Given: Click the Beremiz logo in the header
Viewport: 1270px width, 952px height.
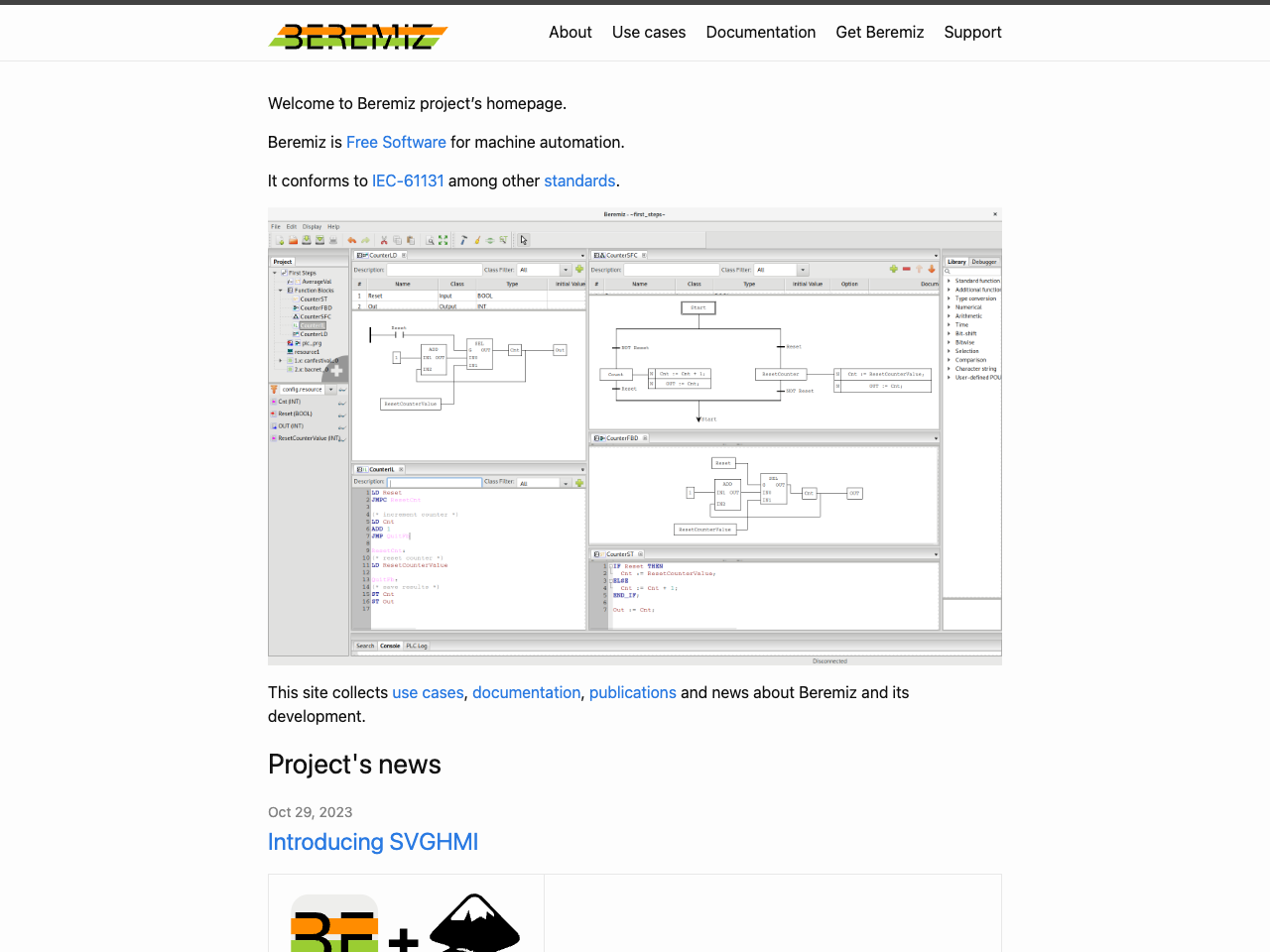Looking at the screenshot, I should click(358, 37).
